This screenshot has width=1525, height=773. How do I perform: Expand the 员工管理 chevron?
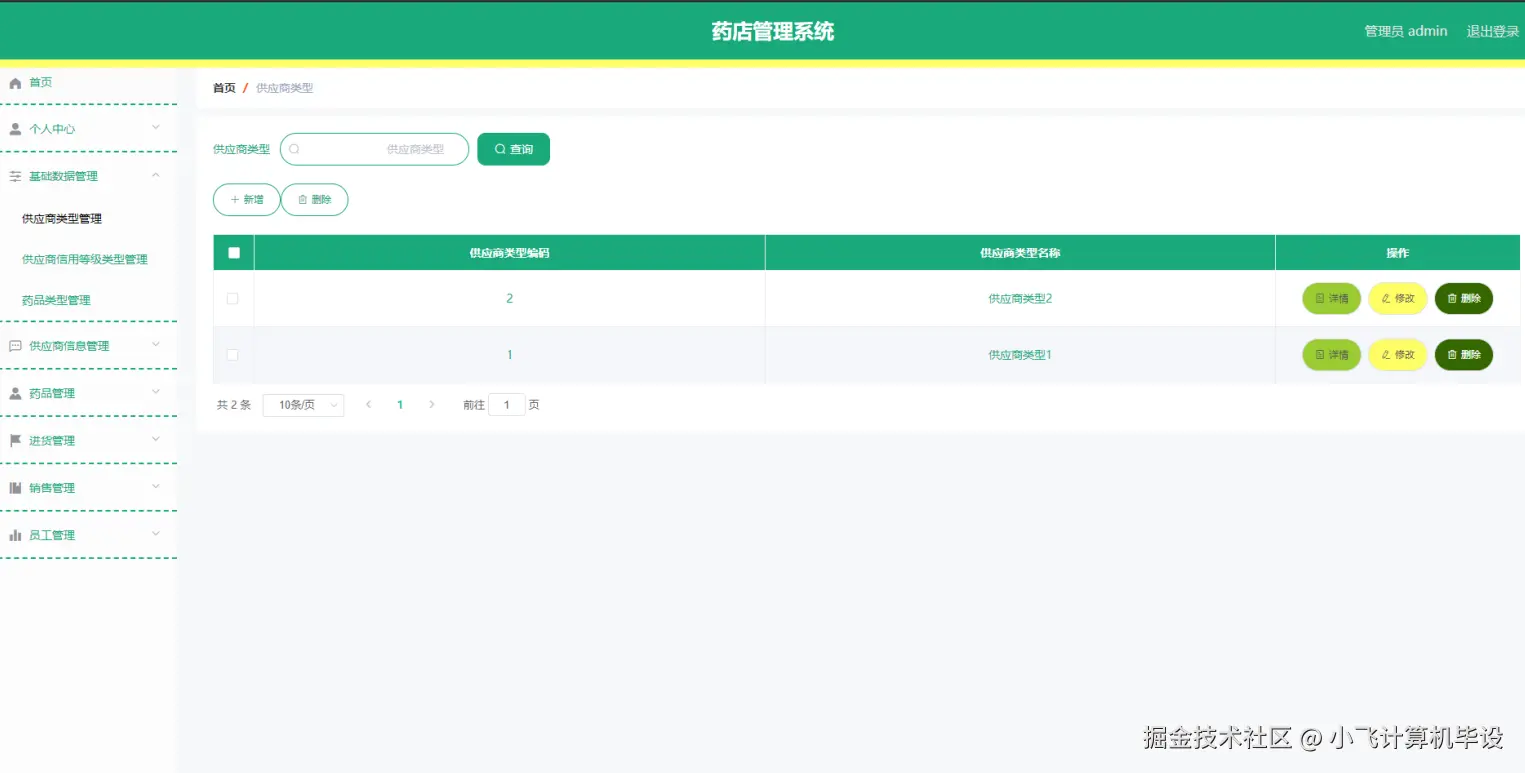click(x=156, y=534)
